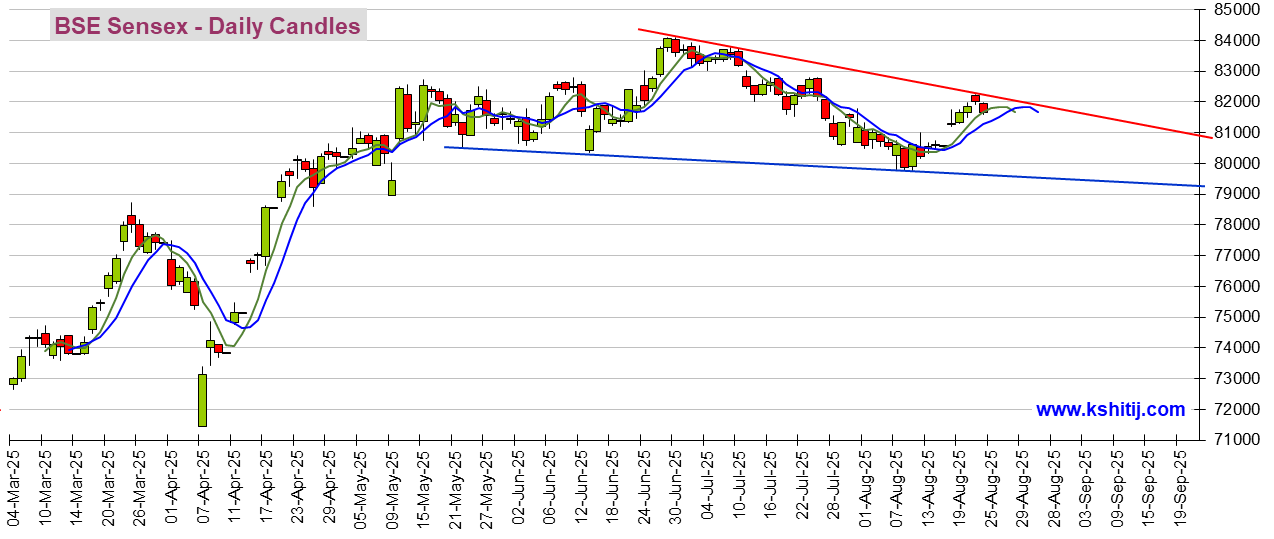This screenshot has height=539, width=1274.
Task: Click the 81000 price axis label
Action: pyautogui.click(x=1235, y=133)
